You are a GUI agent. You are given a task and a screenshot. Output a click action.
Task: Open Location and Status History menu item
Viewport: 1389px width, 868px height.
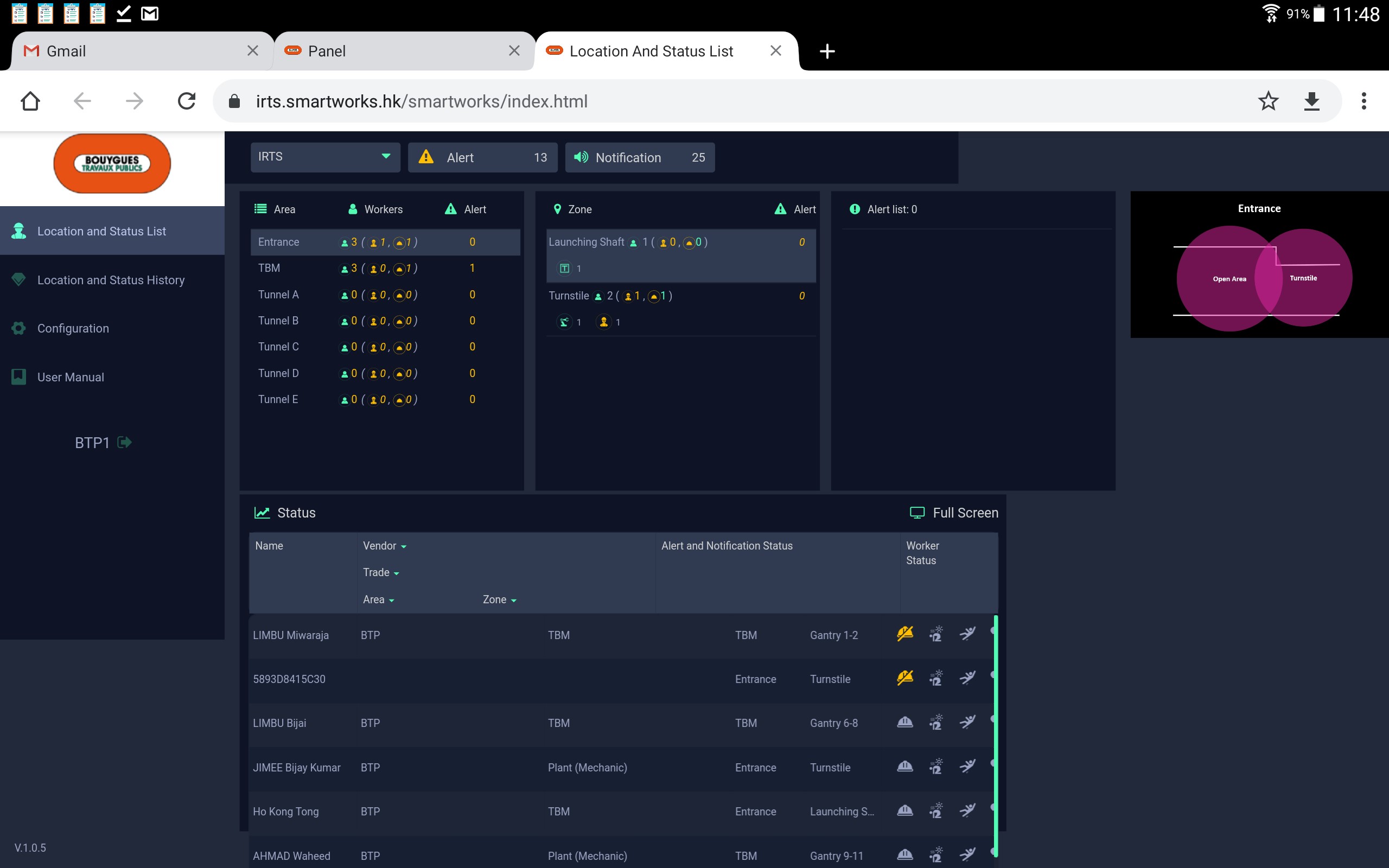pyautogui.click(x=111, y=280)
